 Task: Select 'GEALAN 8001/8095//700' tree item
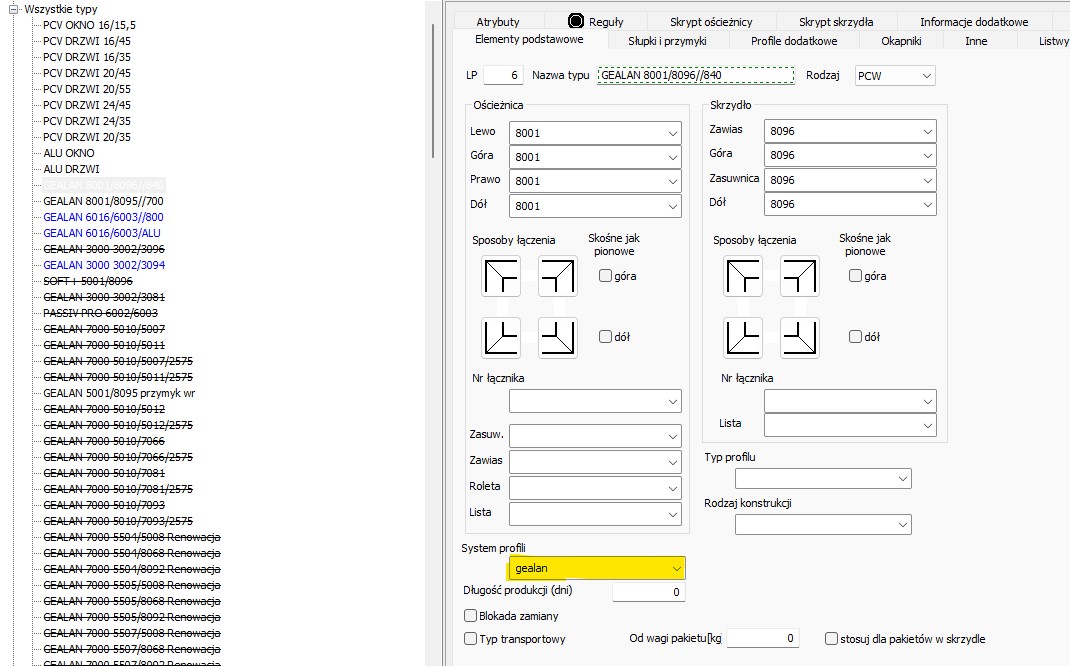103,201
